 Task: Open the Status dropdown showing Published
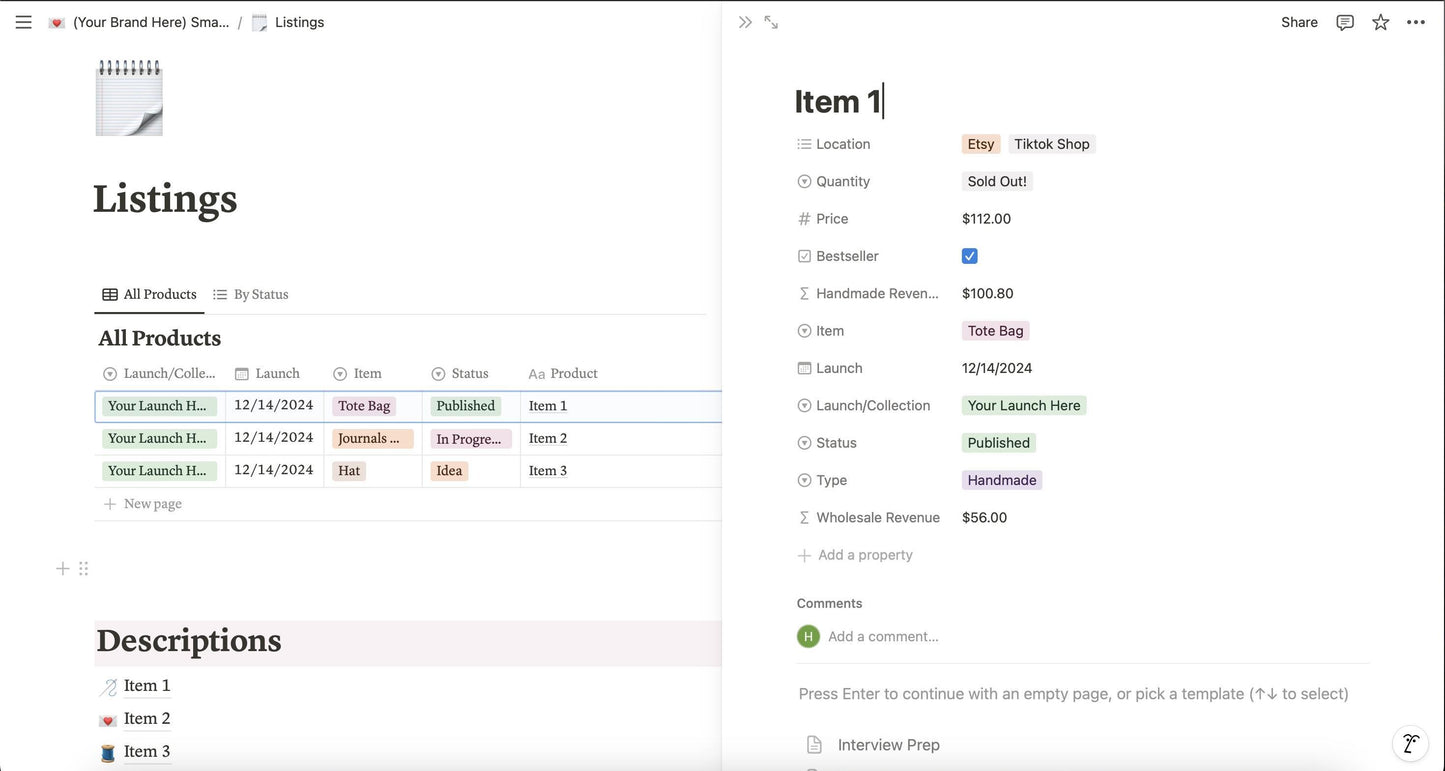pyautogui.click(x=998, y=443)
